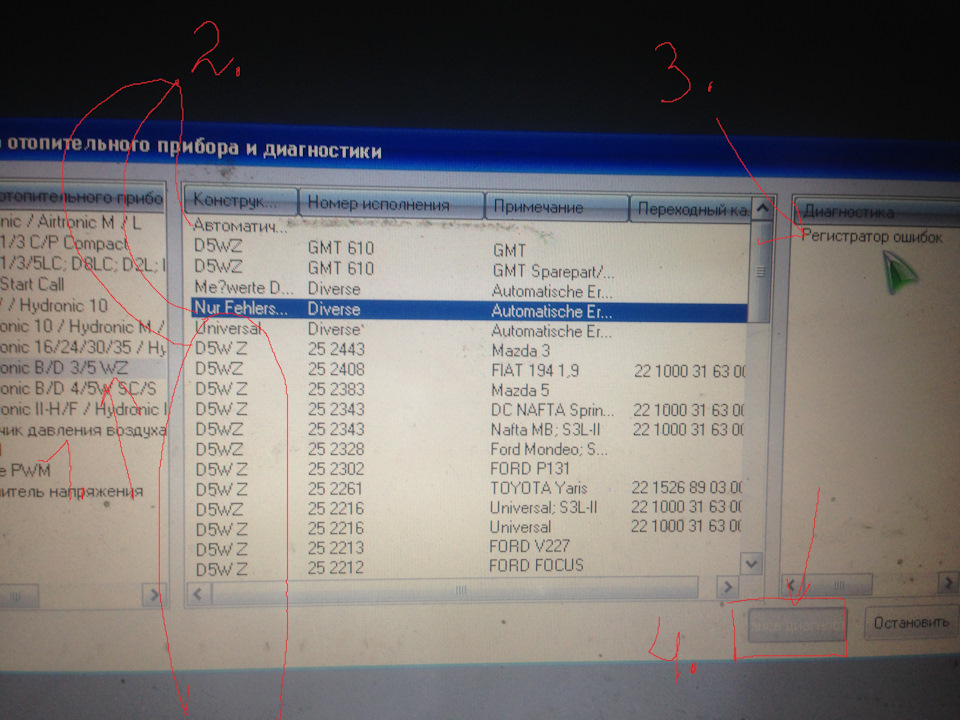The width and height of the screenshot is (960, 720).
Task: Sort by the Конструк... column header
Action: pos(241,200)
